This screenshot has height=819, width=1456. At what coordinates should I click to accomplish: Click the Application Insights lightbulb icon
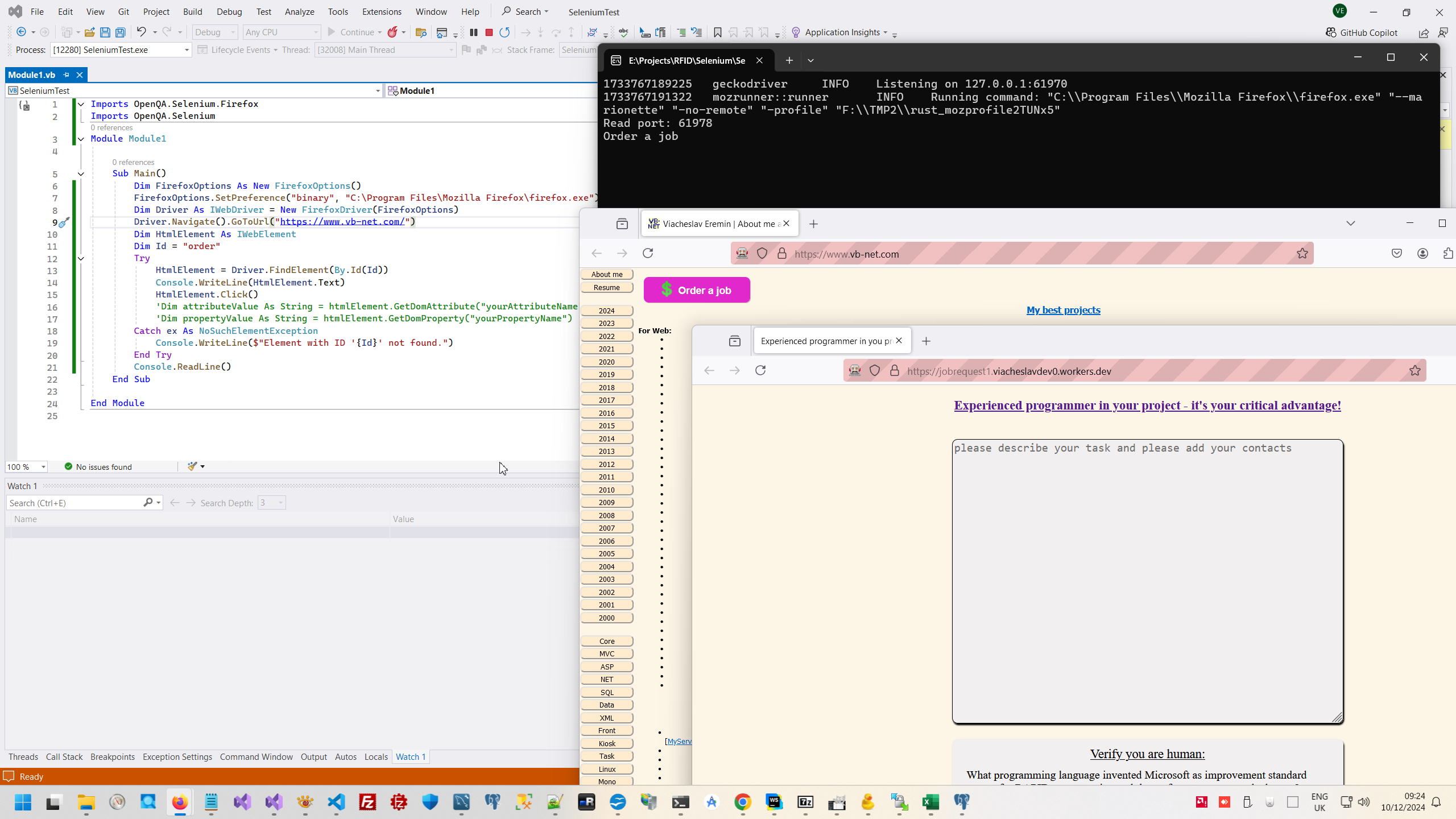(x=796, y=32)
